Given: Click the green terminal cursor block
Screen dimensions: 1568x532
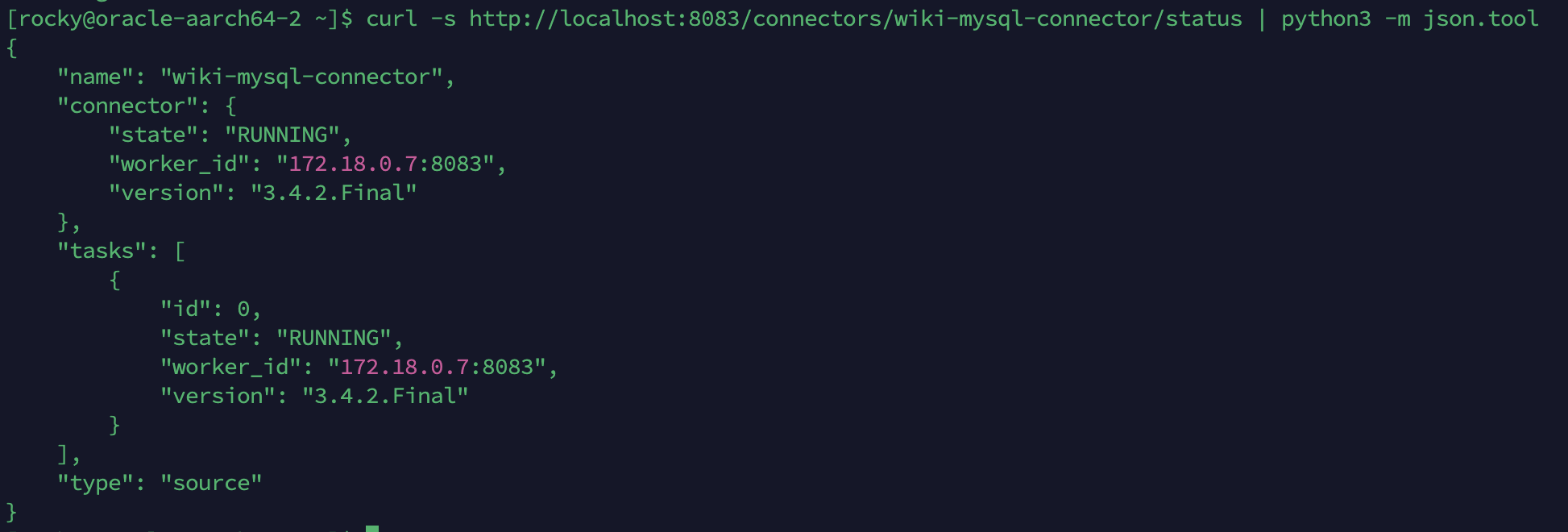Looking at the screenshot, I should coord(372,528).
